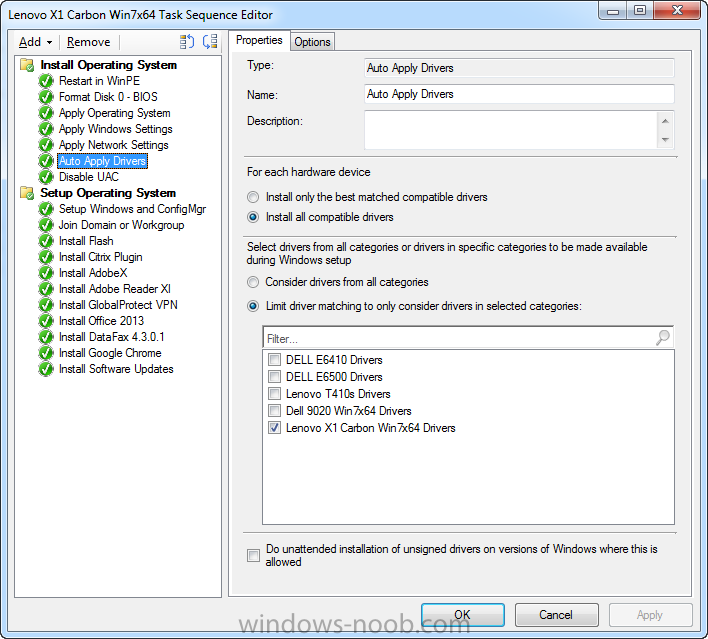
Task: Click the check icon beside Install Office 2013
Action: (x=46, y=321)
